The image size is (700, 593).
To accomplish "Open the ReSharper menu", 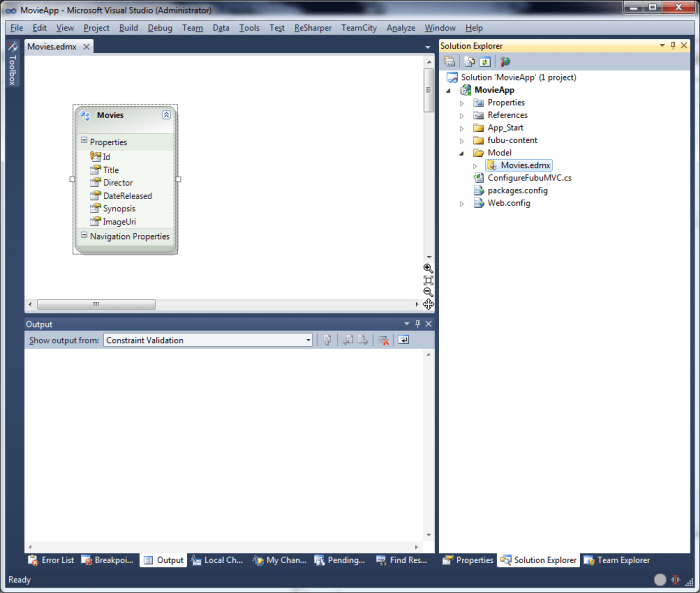I will tap(312, 28).
